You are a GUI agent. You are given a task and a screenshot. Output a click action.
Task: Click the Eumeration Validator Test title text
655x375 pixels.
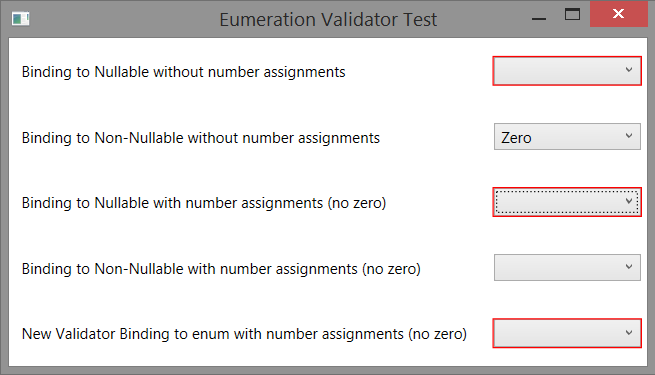click(328, 20)
